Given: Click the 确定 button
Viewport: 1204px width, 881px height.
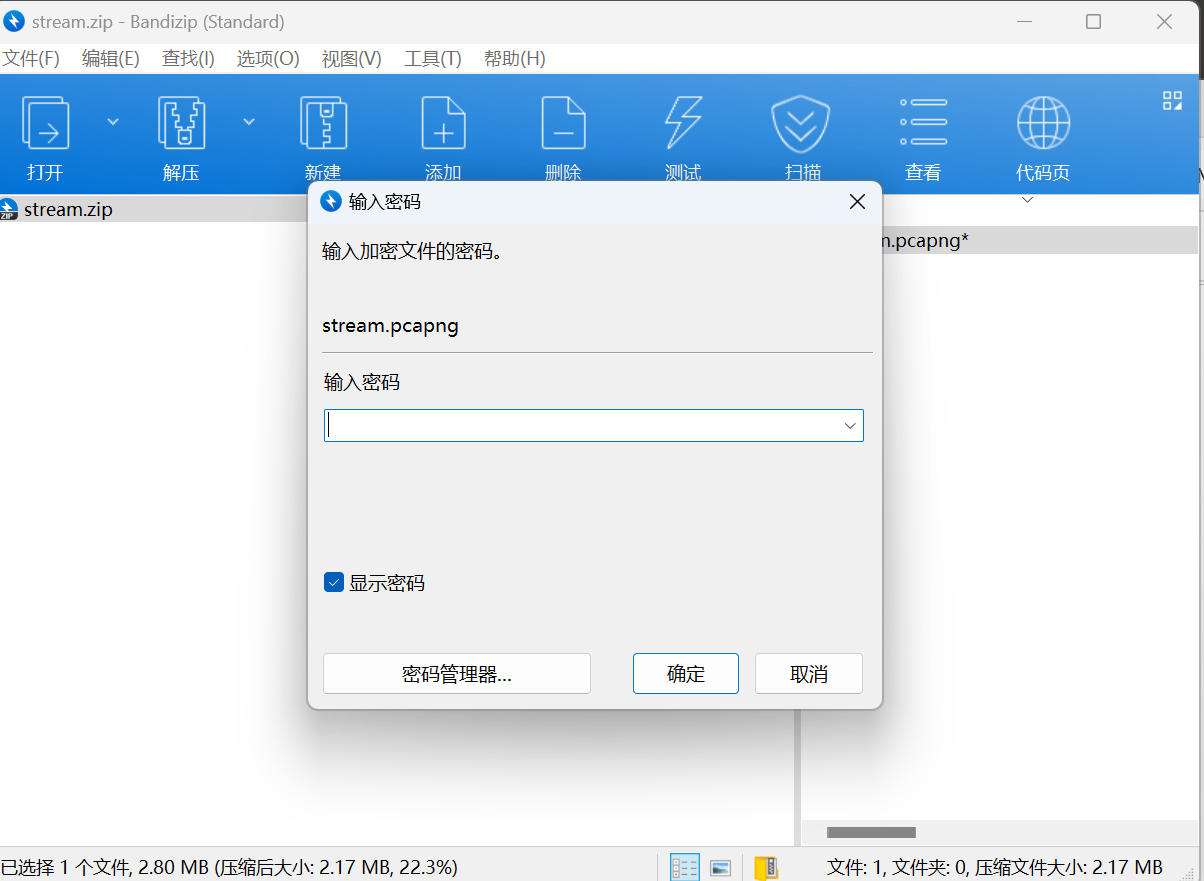Looking at the screenshot, I should [686, 674].
